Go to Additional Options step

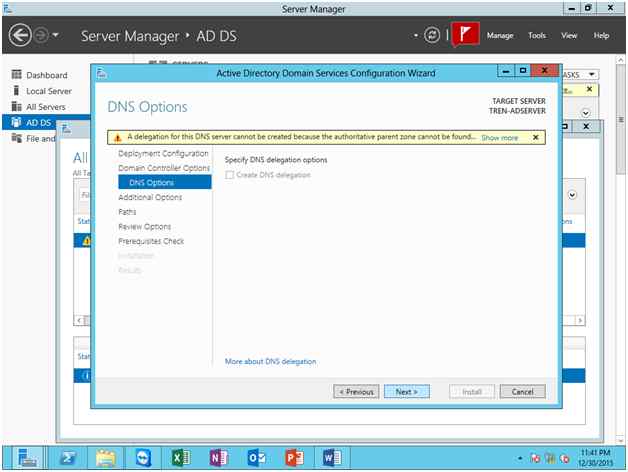[x=150, y=197]
